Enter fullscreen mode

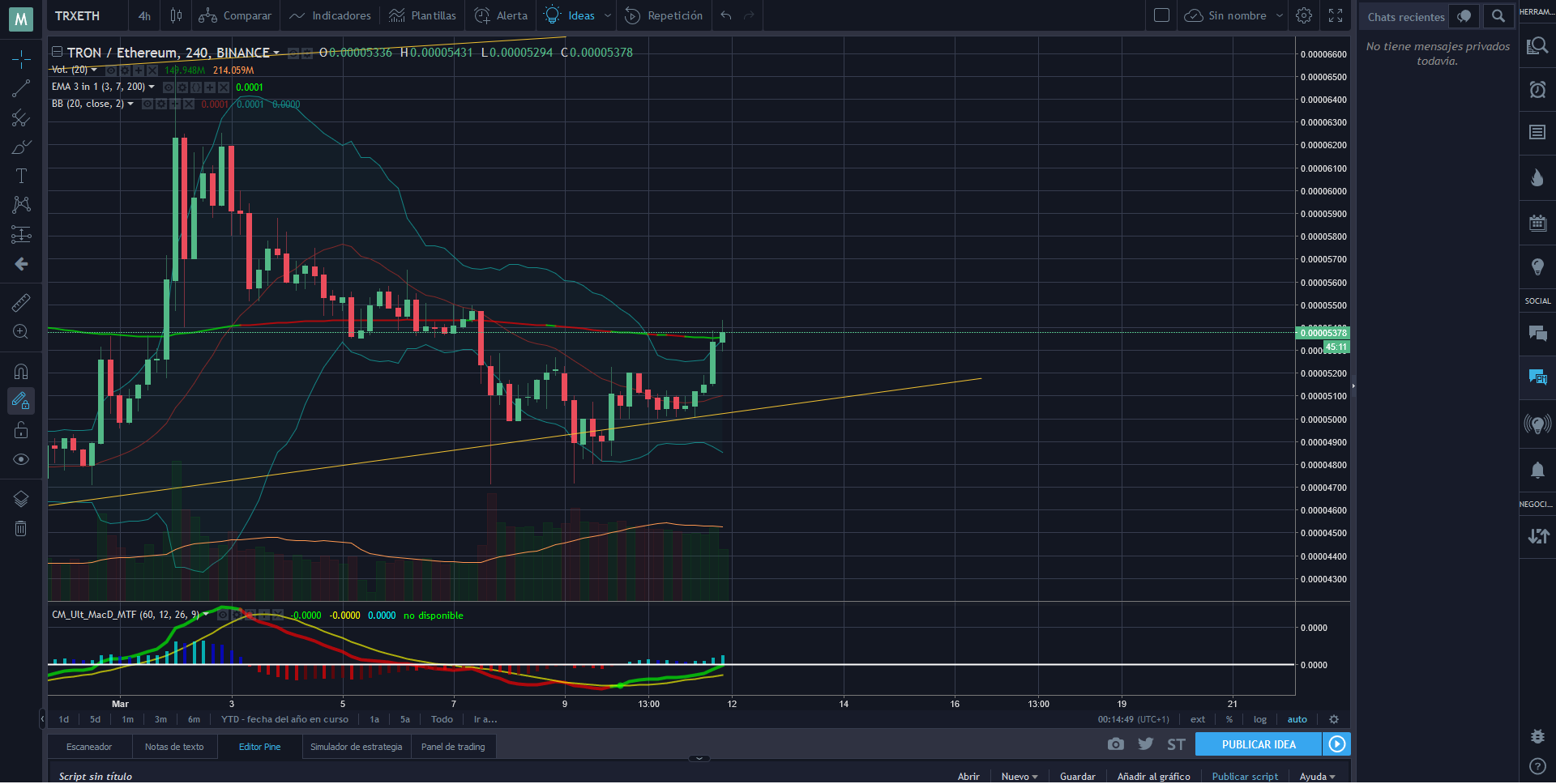[1336, 15]
